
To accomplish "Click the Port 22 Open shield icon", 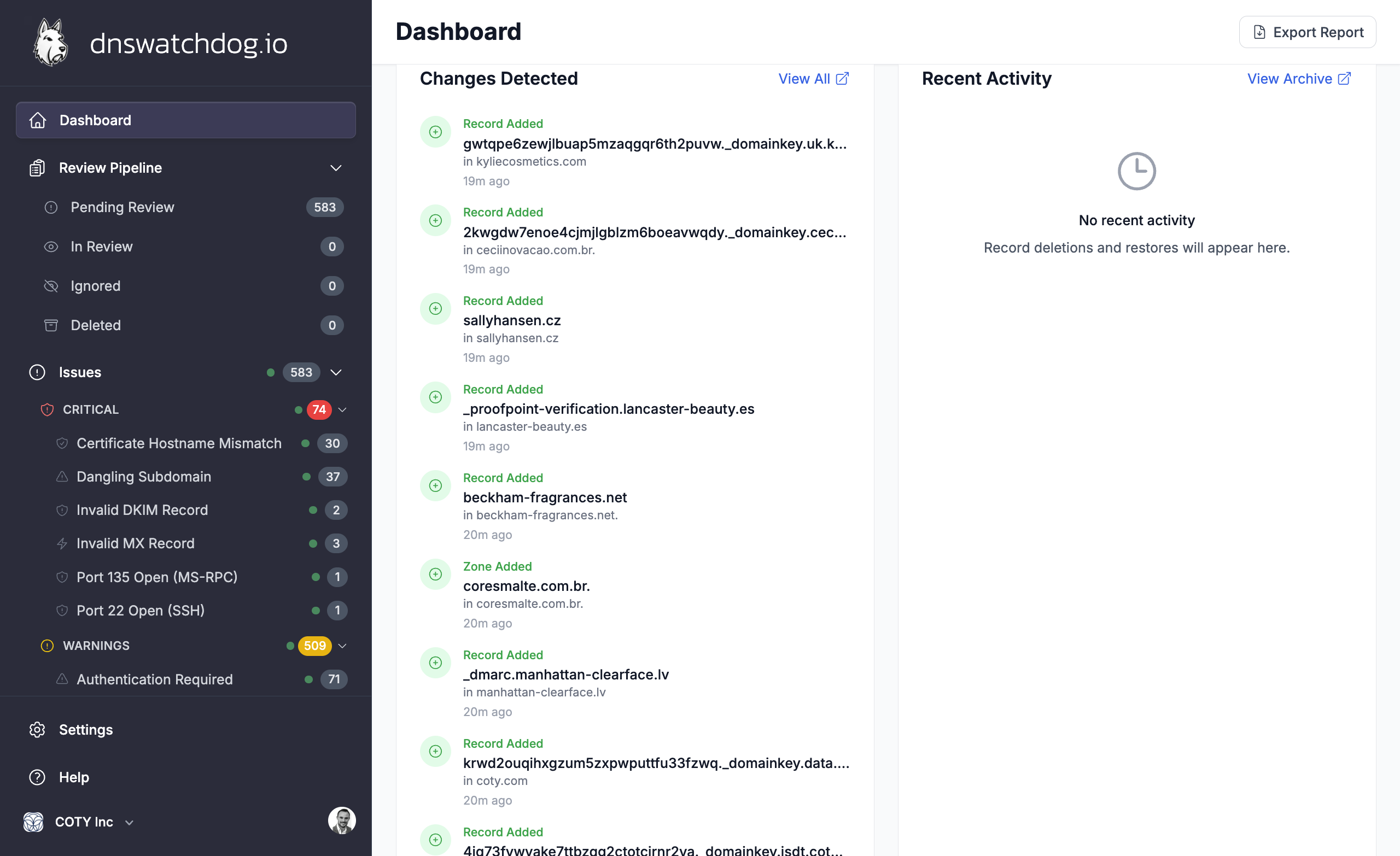I will click(62, 611).
